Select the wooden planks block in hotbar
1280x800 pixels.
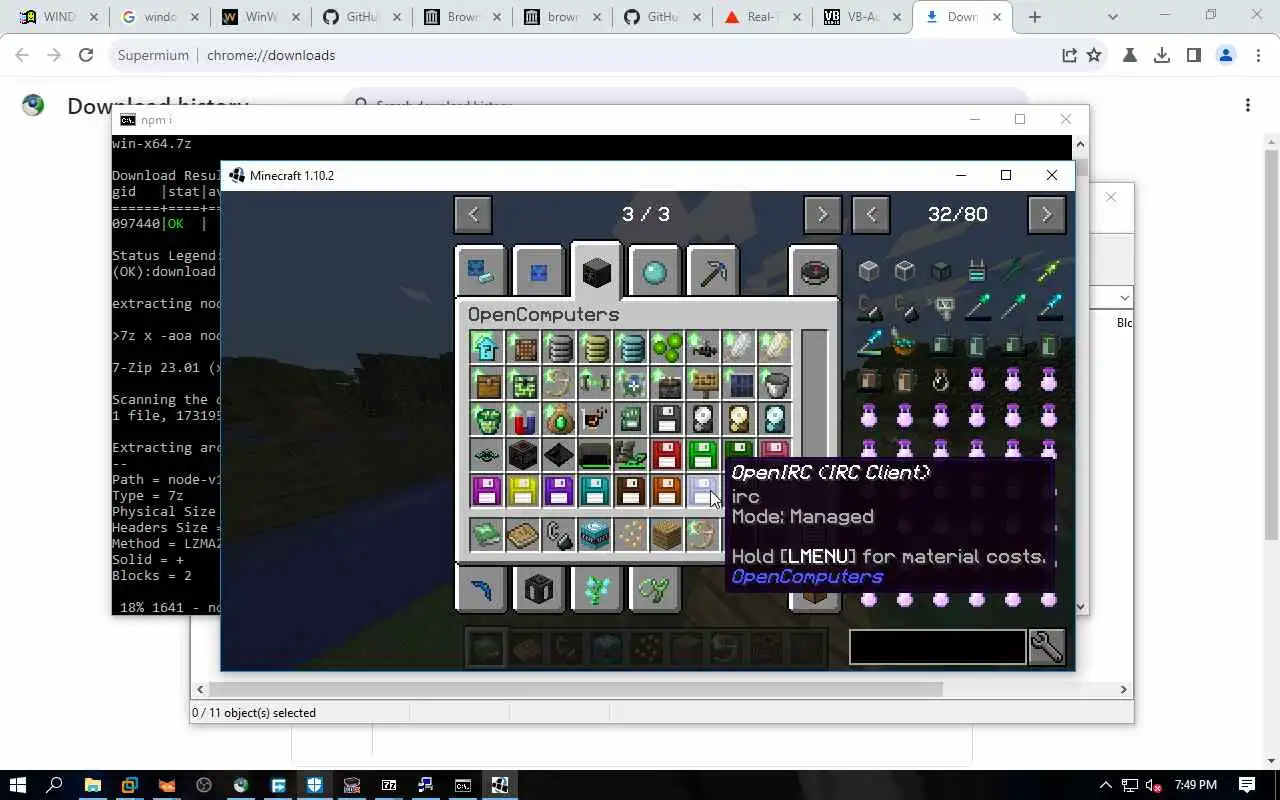coord(666,535)
